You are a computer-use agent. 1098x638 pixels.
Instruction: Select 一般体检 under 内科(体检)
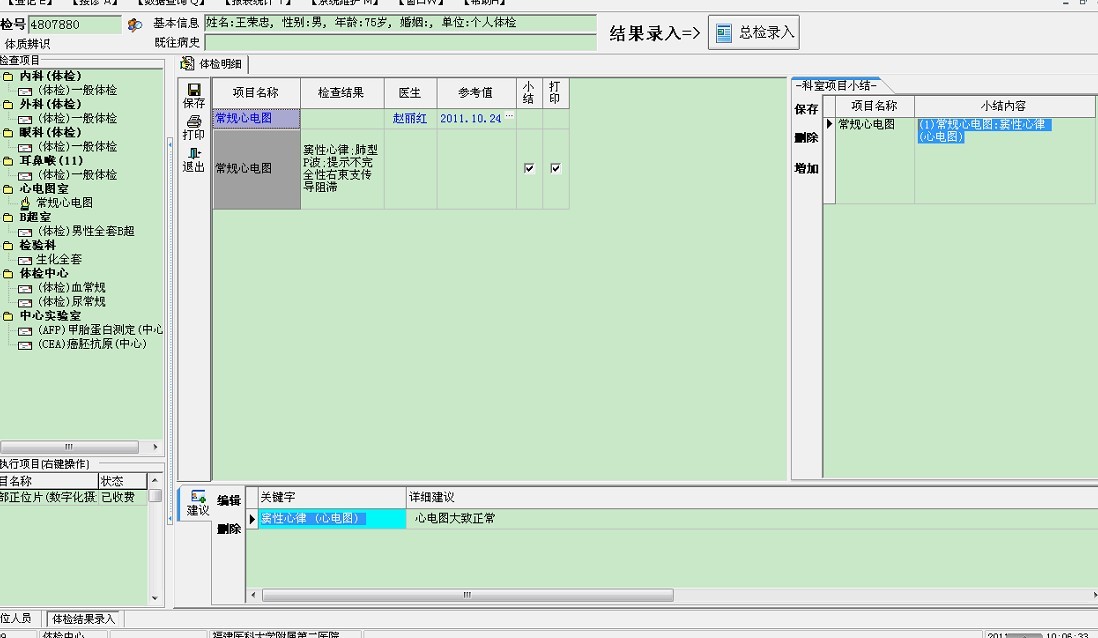pos(77,90)
